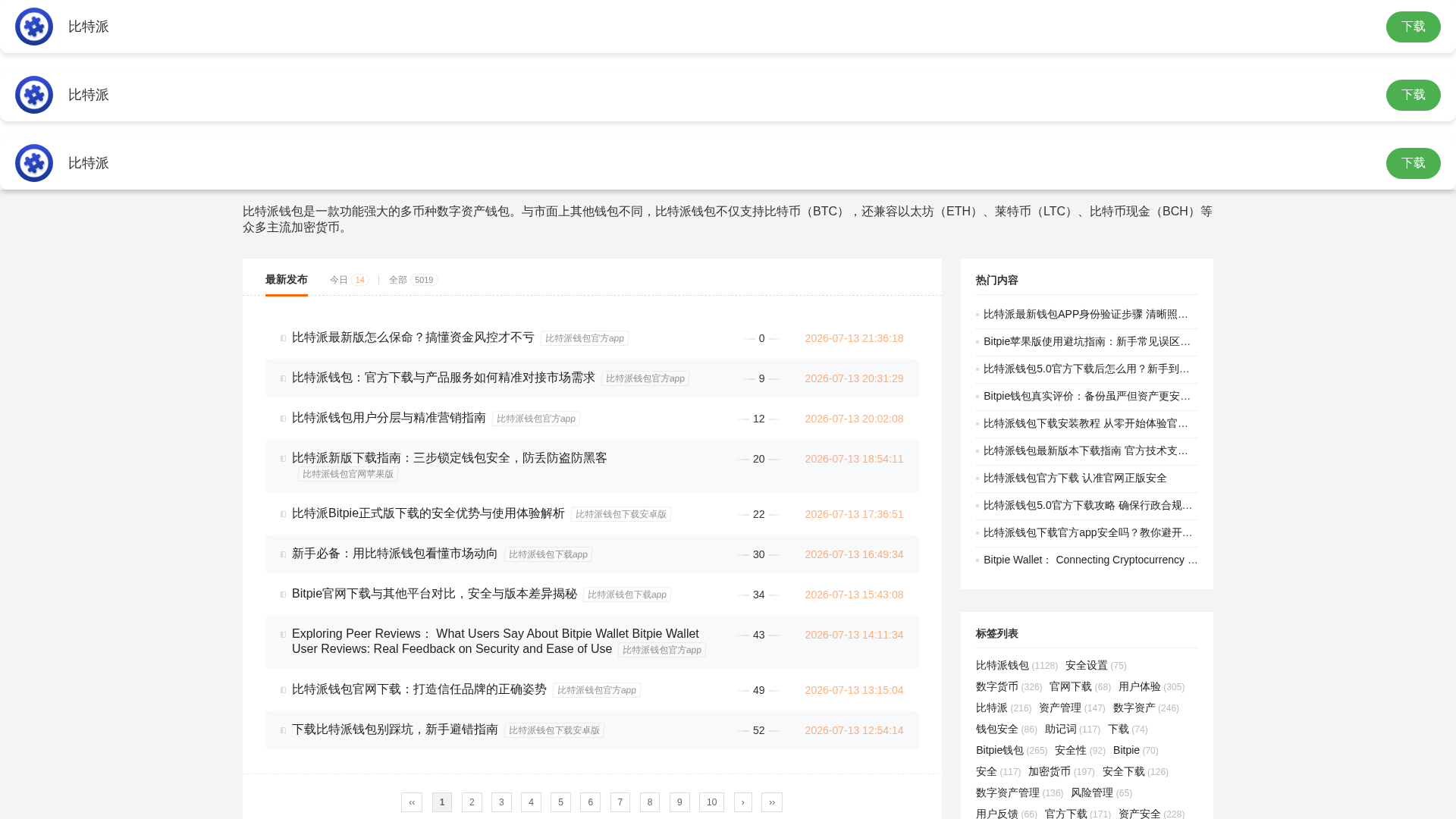Open hot item 比特派钱包下载官方app安全吗
This screenshot has width=1456, height=819.
click(x=1087, y=532)
